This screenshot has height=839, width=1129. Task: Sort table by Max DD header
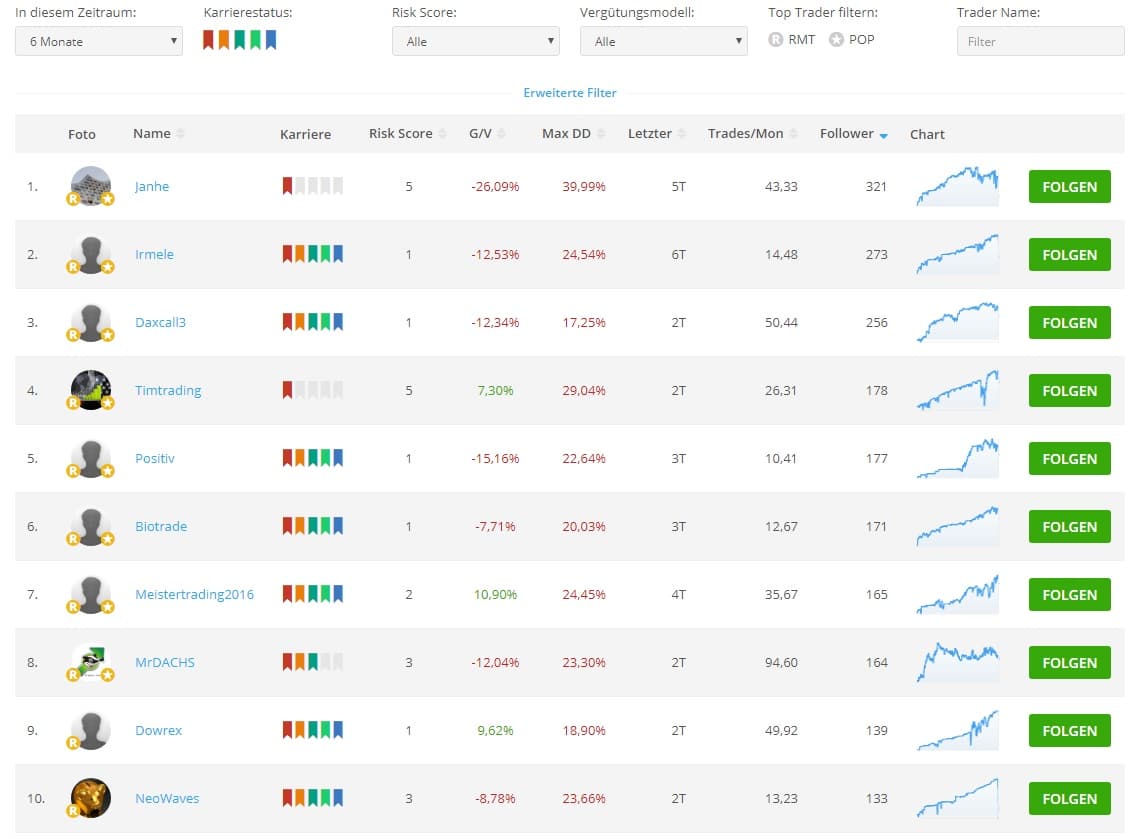point(566,134)
